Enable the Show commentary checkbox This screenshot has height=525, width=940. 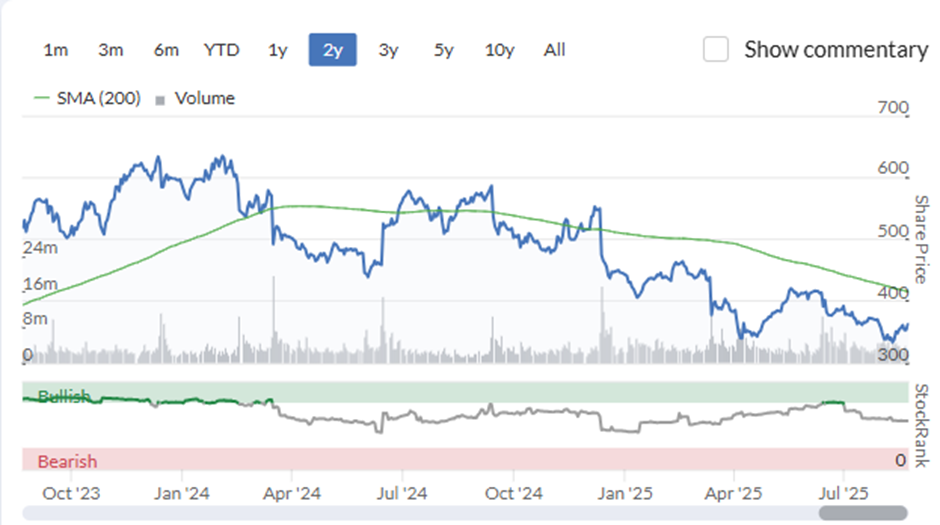click(x=716, y=49)
